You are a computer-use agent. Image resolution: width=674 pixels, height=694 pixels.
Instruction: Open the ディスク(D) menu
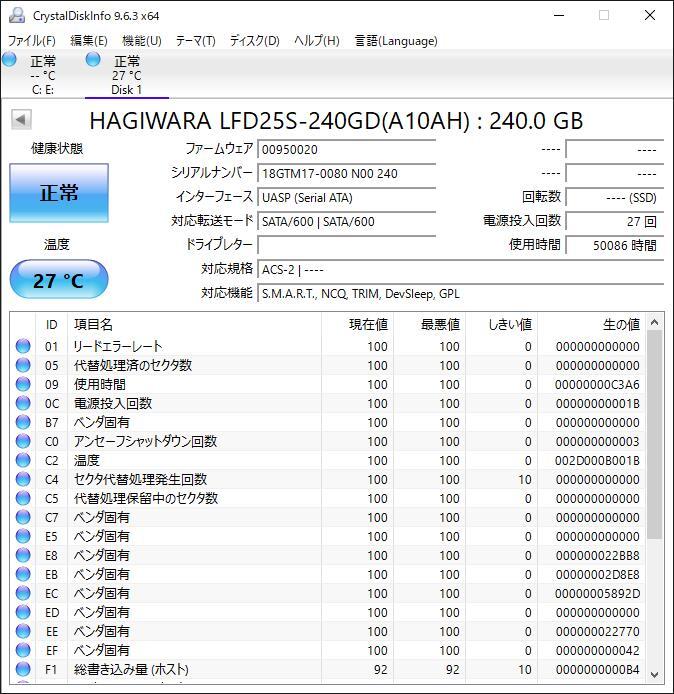(x=254, y=41)
